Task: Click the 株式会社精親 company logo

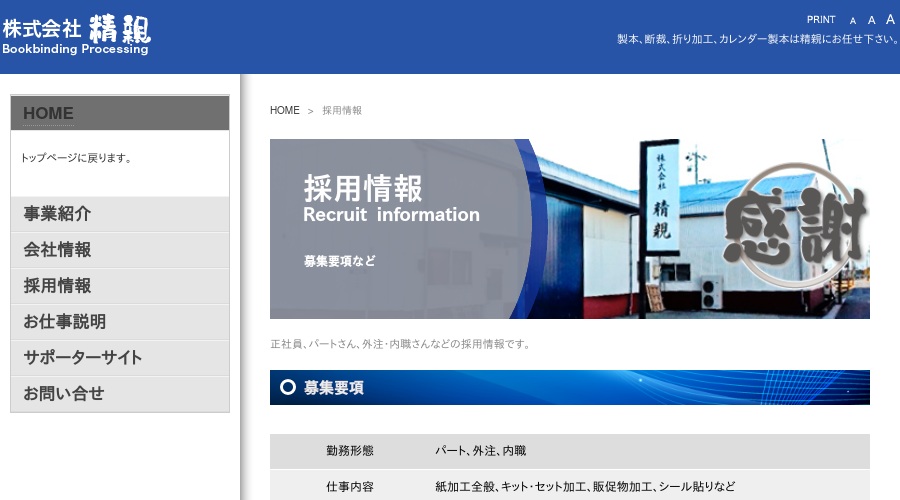Action: click(76, 34)
